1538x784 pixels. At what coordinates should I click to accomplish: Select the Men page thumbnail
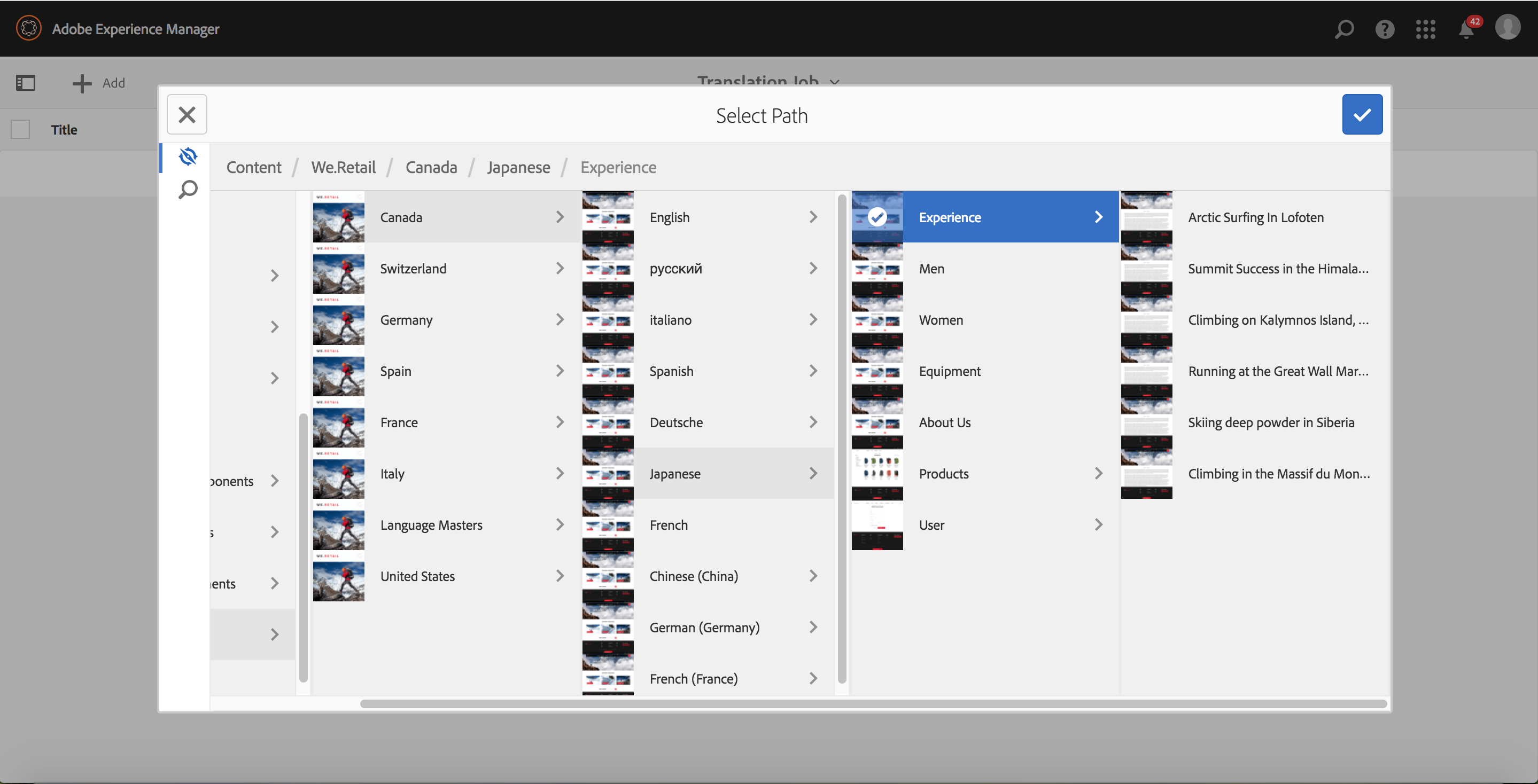tap(877, 268)
